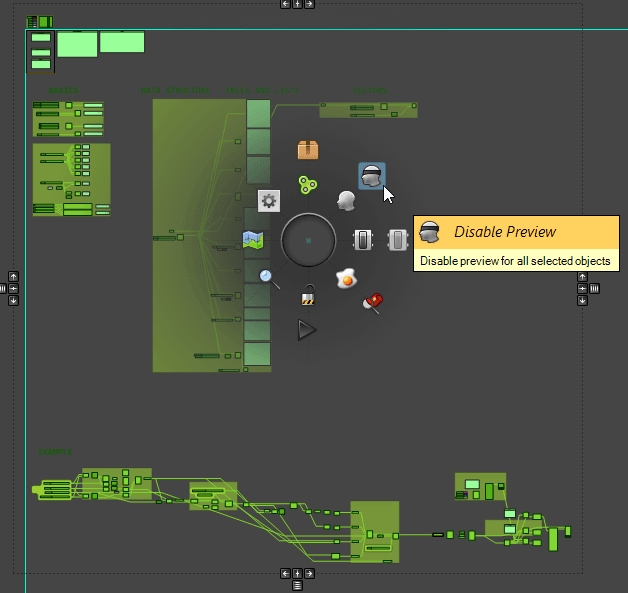628x593 pixels.
Task: Open Preferences via the gear icon
Action: click(x=269, y=201)
